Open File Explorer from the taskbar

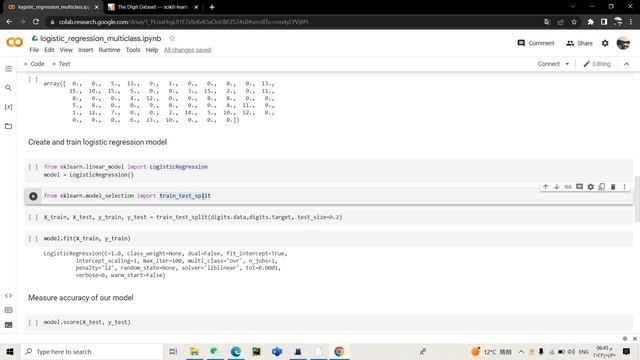[194, 351]
